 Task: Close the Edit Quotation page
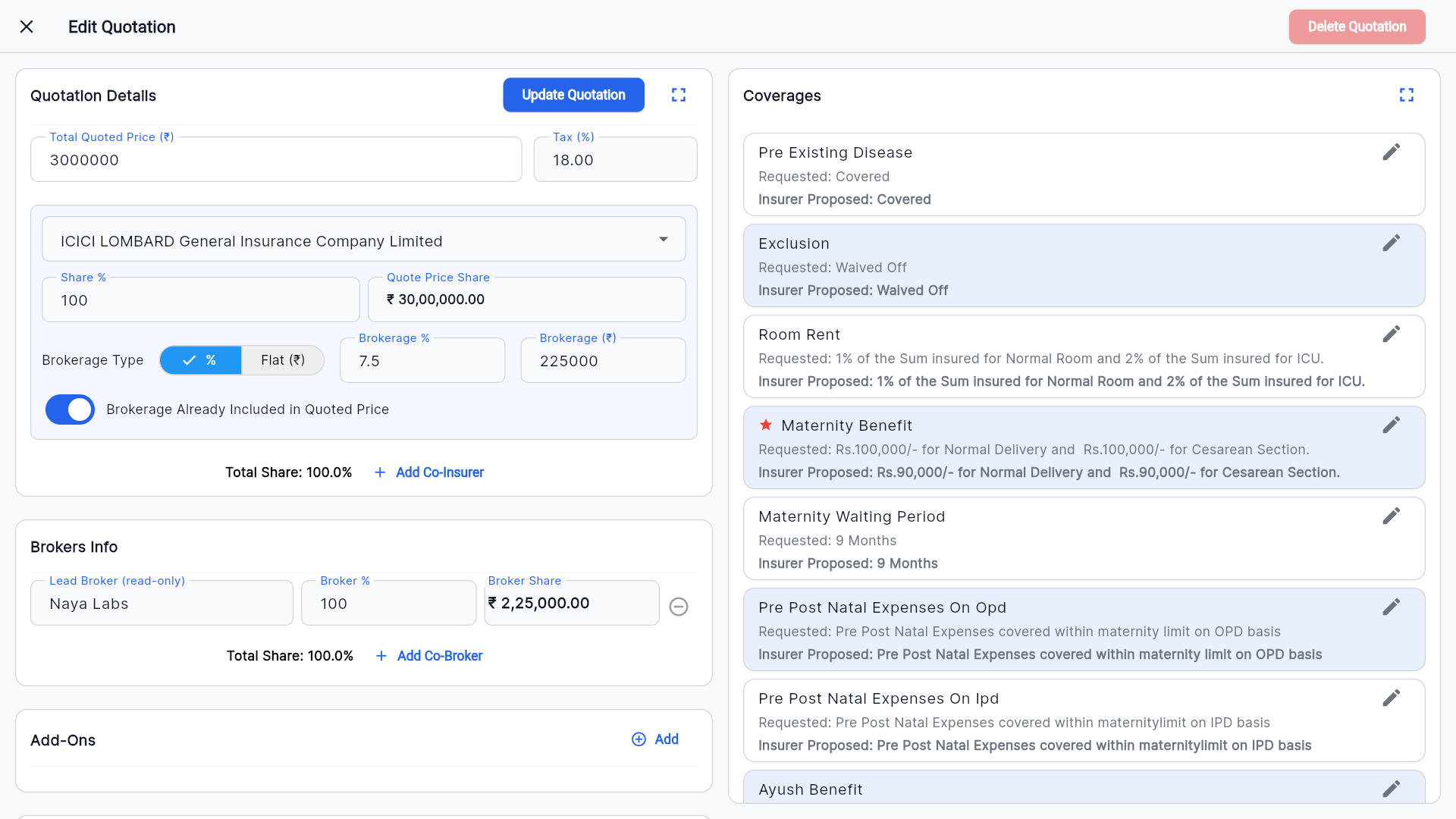(x=27, y=27)
